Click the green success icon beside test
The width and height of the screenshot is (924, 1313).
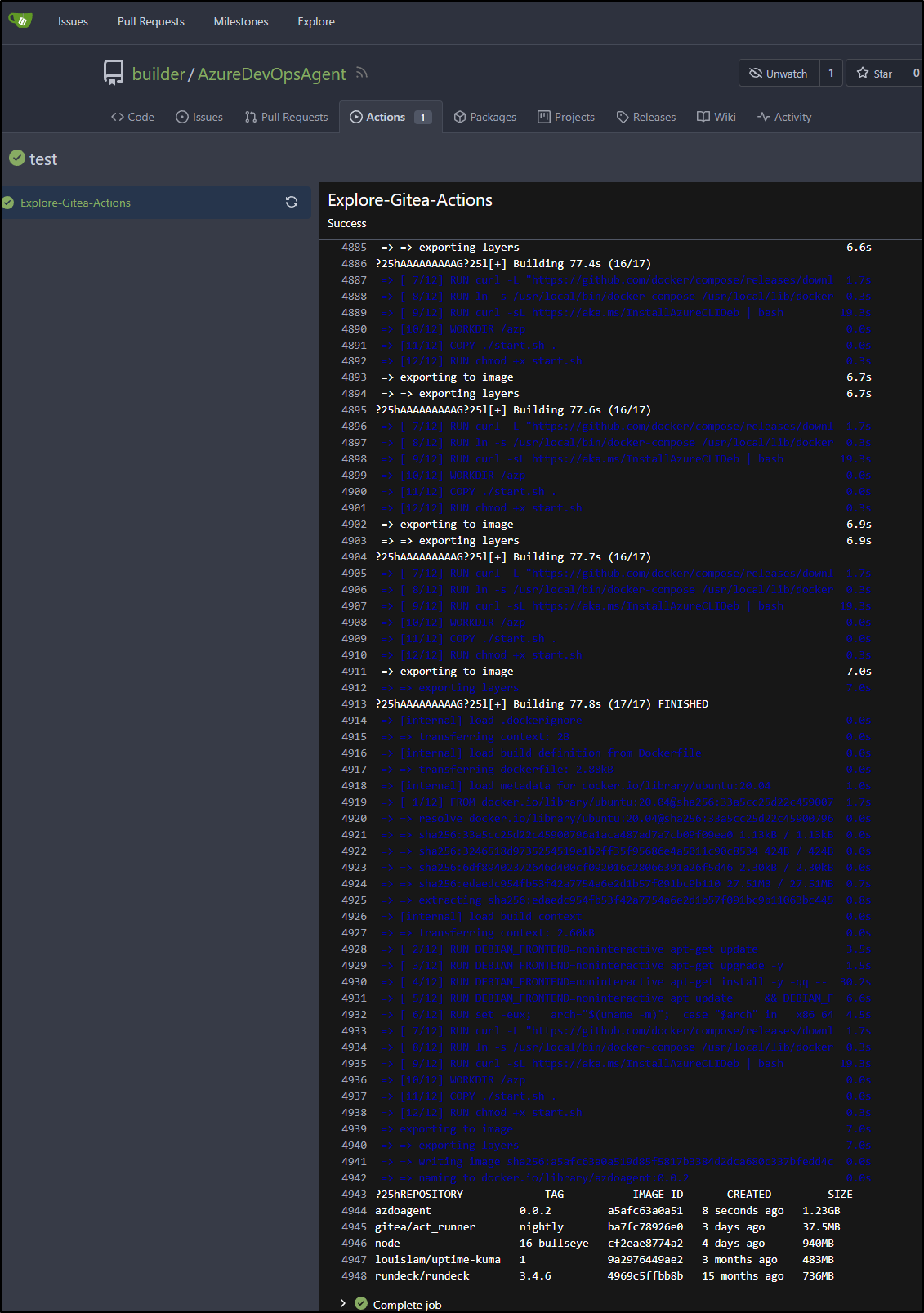[x=17, y=158]
